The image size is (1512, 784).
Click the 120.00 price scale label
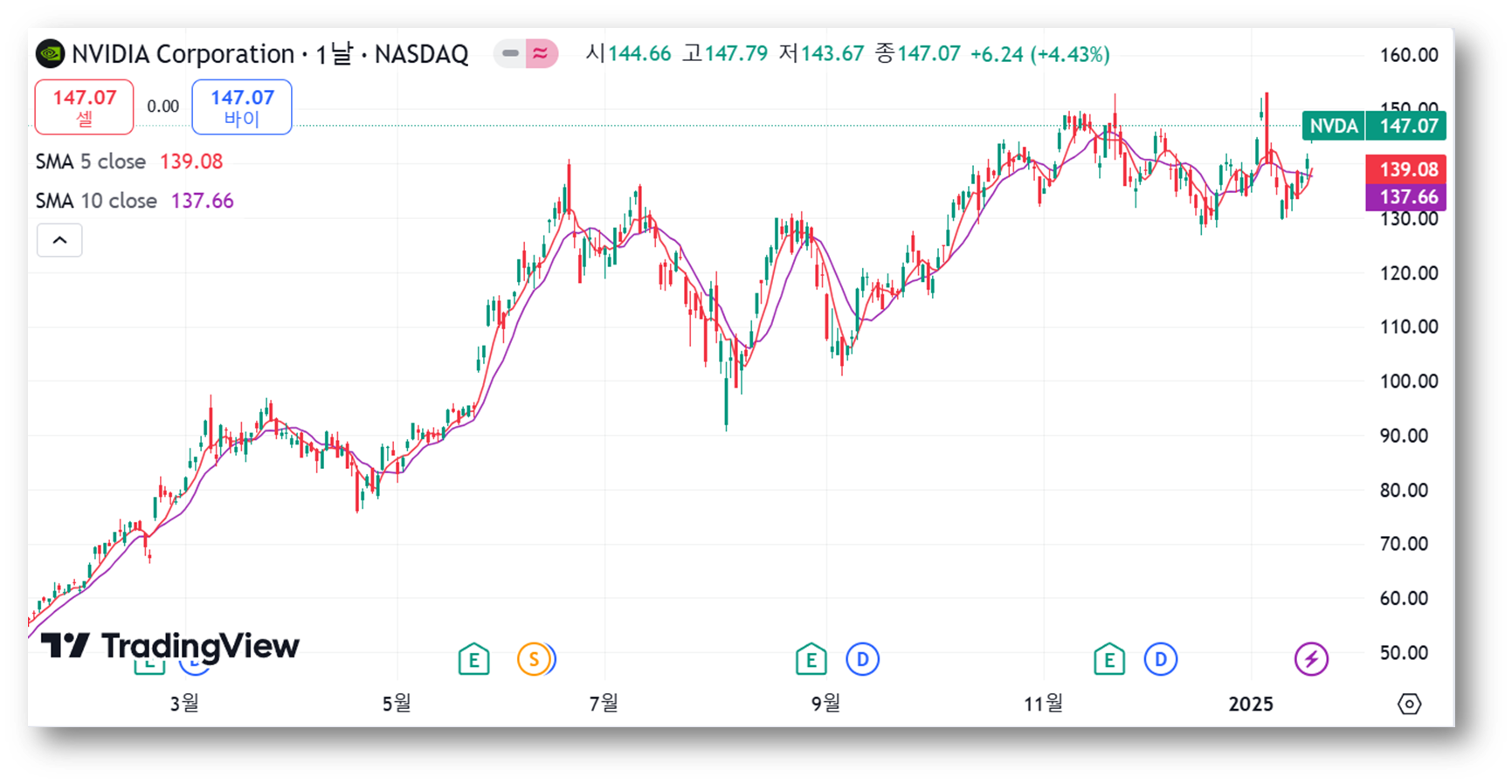(x=1409, y=273)
